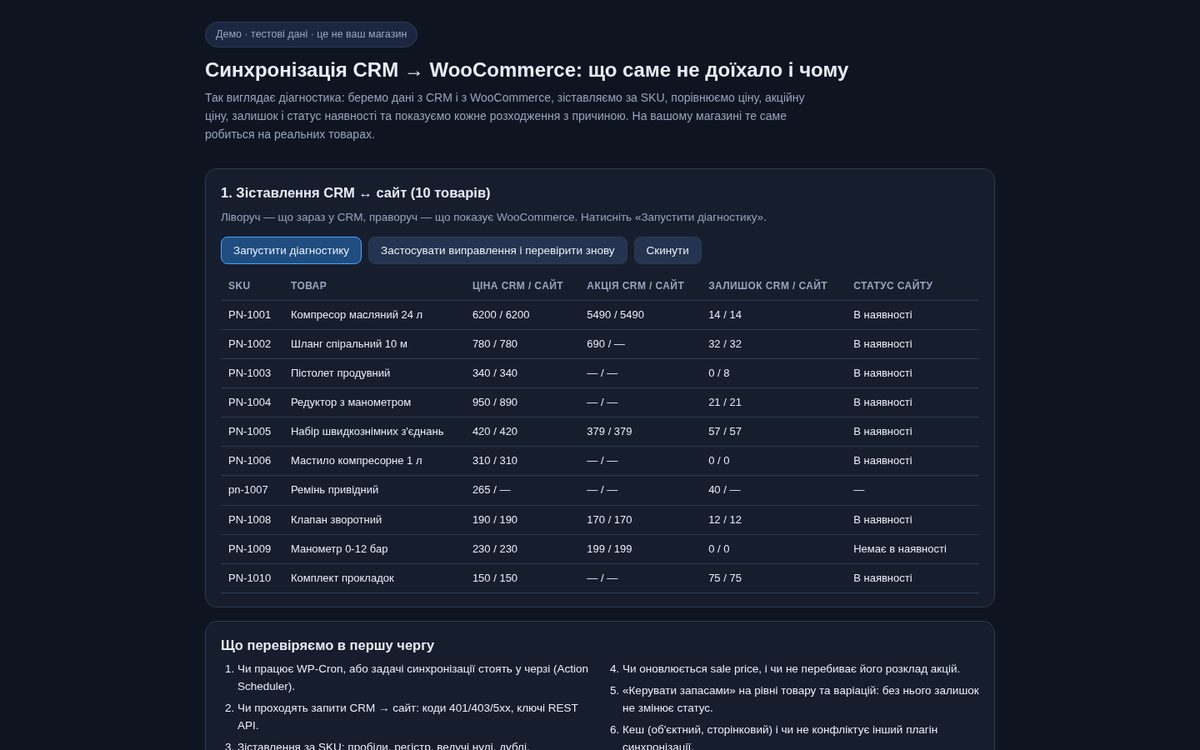Select SKU cell PN-1004
The width and height of the screenshot is (1200, 750).
point(249,402)
